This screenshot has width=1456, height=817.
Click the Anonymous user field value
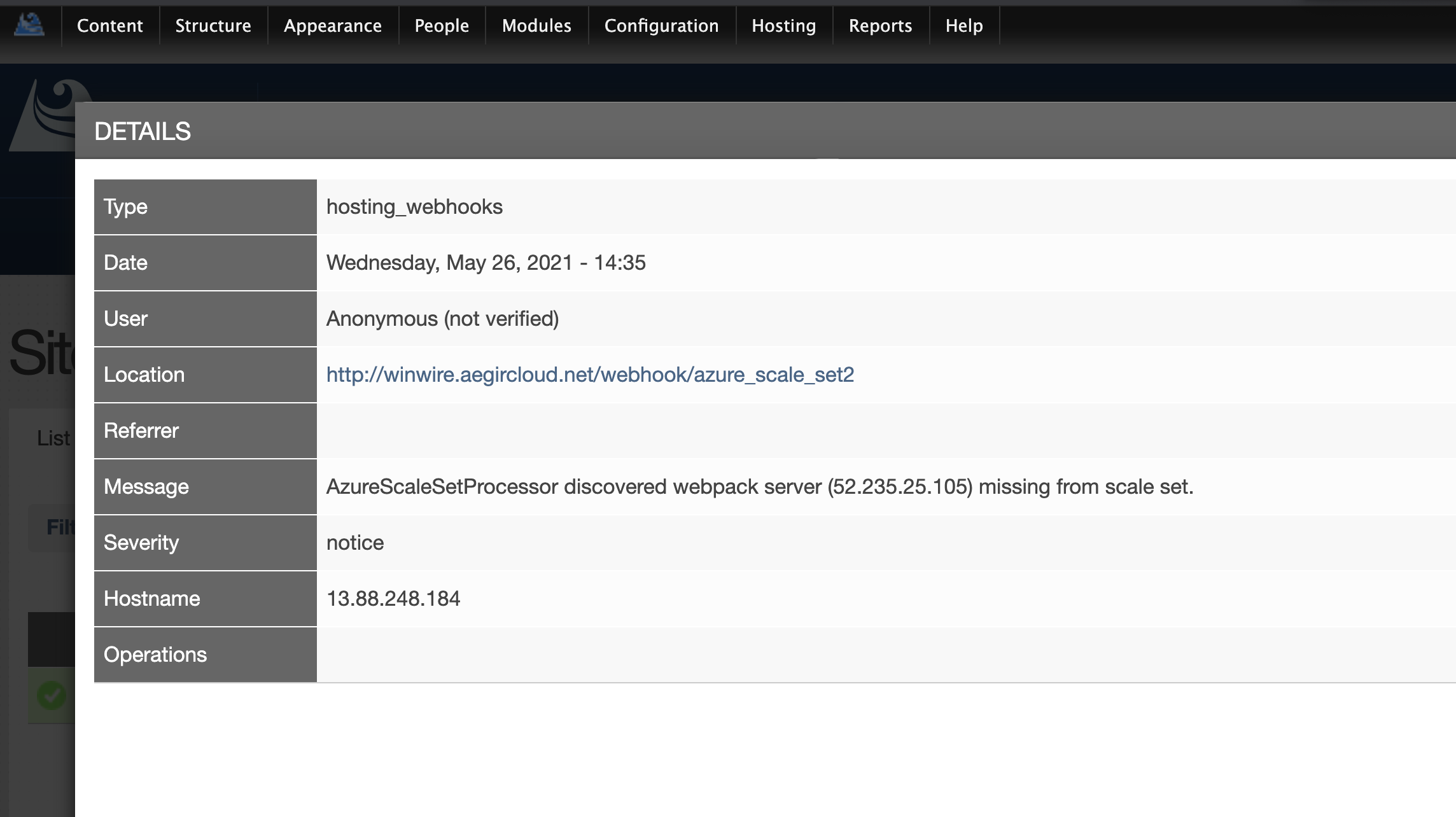(x=442, y=318)
